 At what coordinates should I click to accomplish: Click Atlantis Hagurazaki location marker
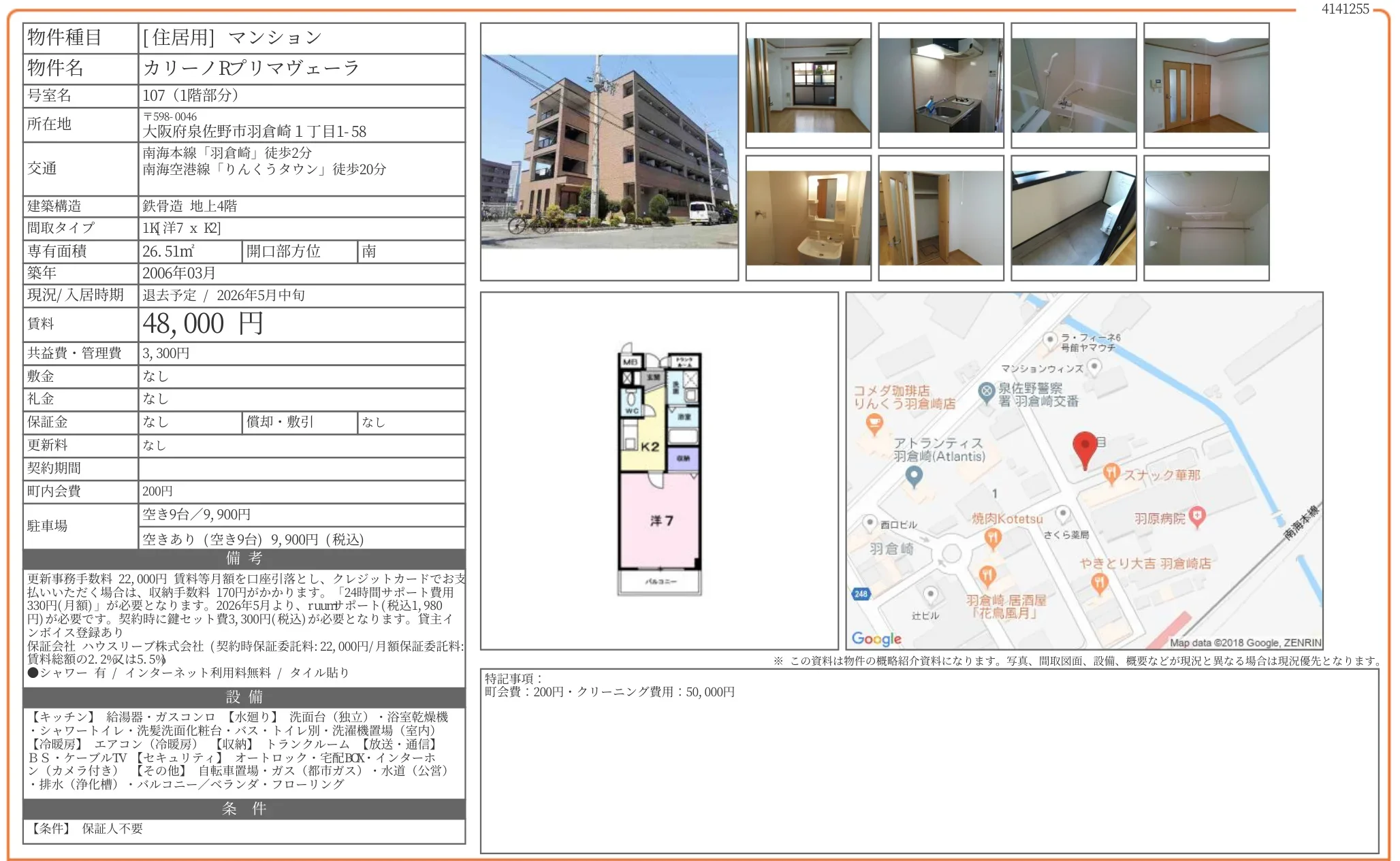pyautogui.click(x=914, y=475)
